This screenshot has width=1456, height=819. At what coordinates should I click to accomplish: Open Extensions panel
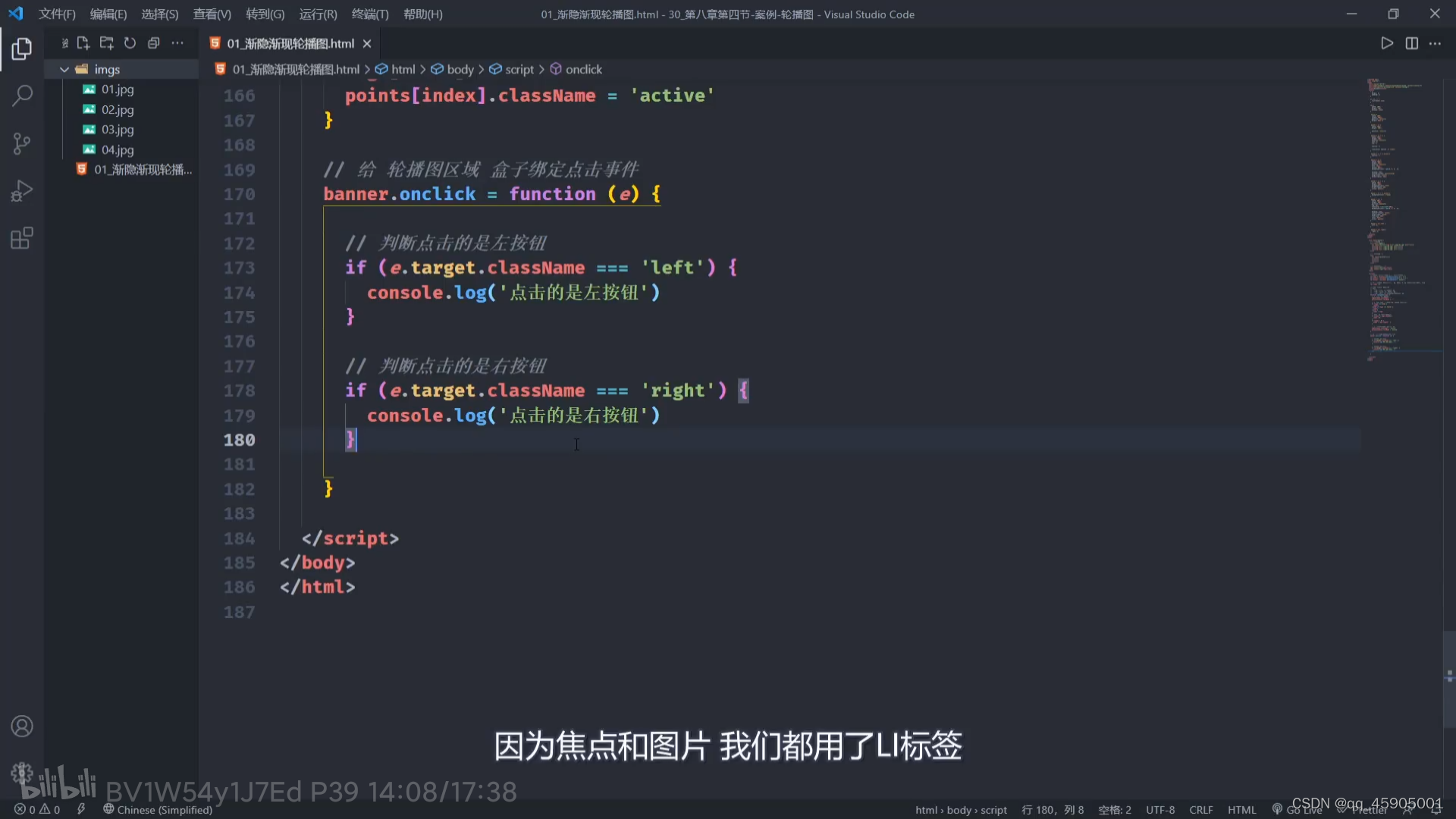22,237
